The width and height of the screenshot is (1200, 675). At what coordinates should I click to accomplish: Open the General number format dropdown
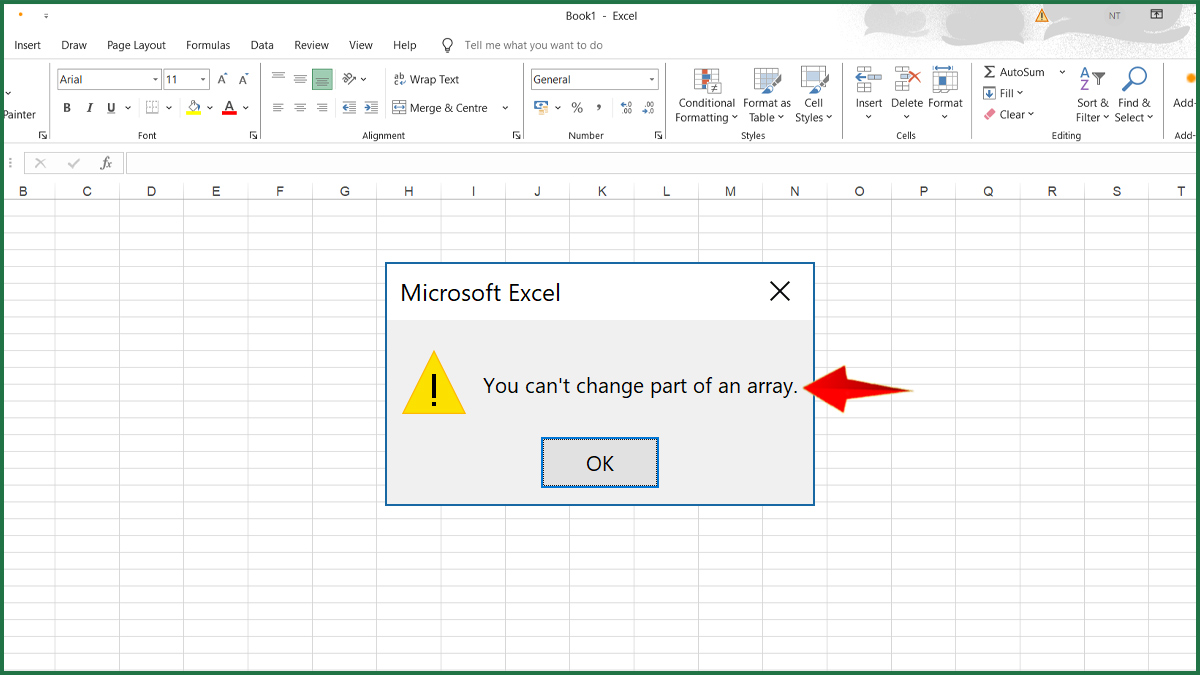click(652, 80)
